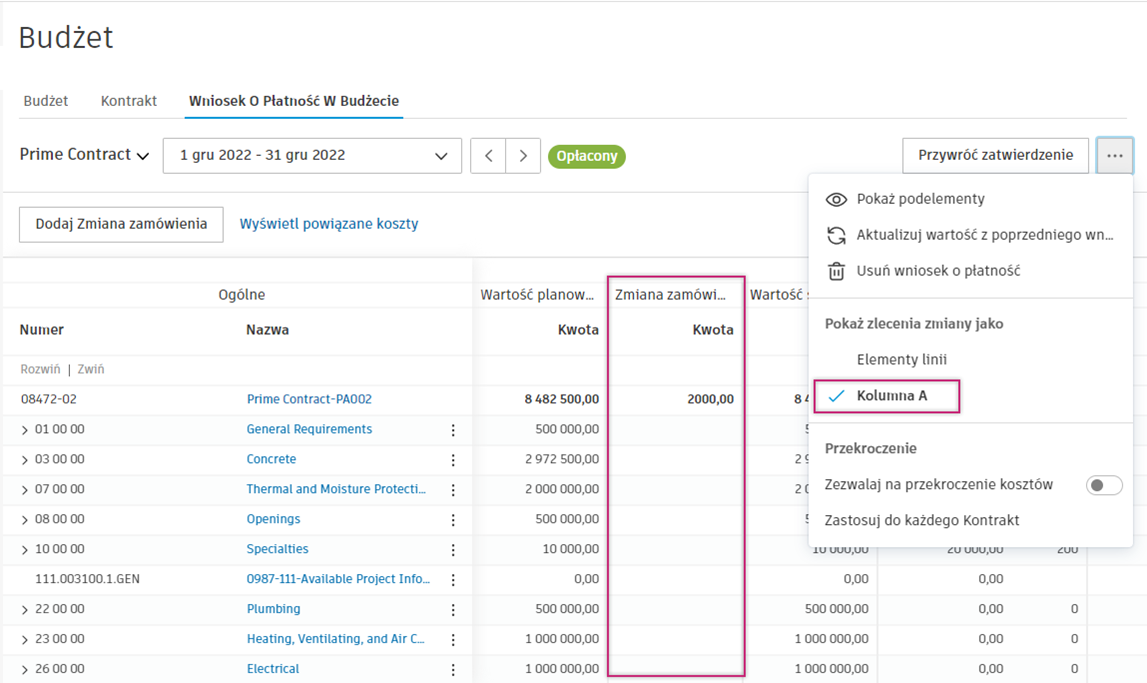Click the Dodaj Zmiana zamówienia button

click(x=121, y=224)
